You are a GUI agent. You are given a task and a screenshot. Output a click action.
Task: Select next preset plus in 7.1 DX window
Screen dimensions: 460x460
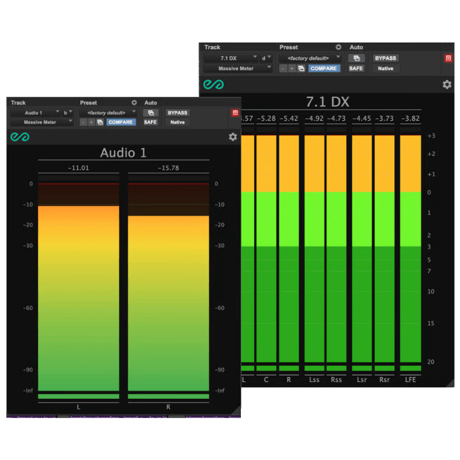coord(292,68)
